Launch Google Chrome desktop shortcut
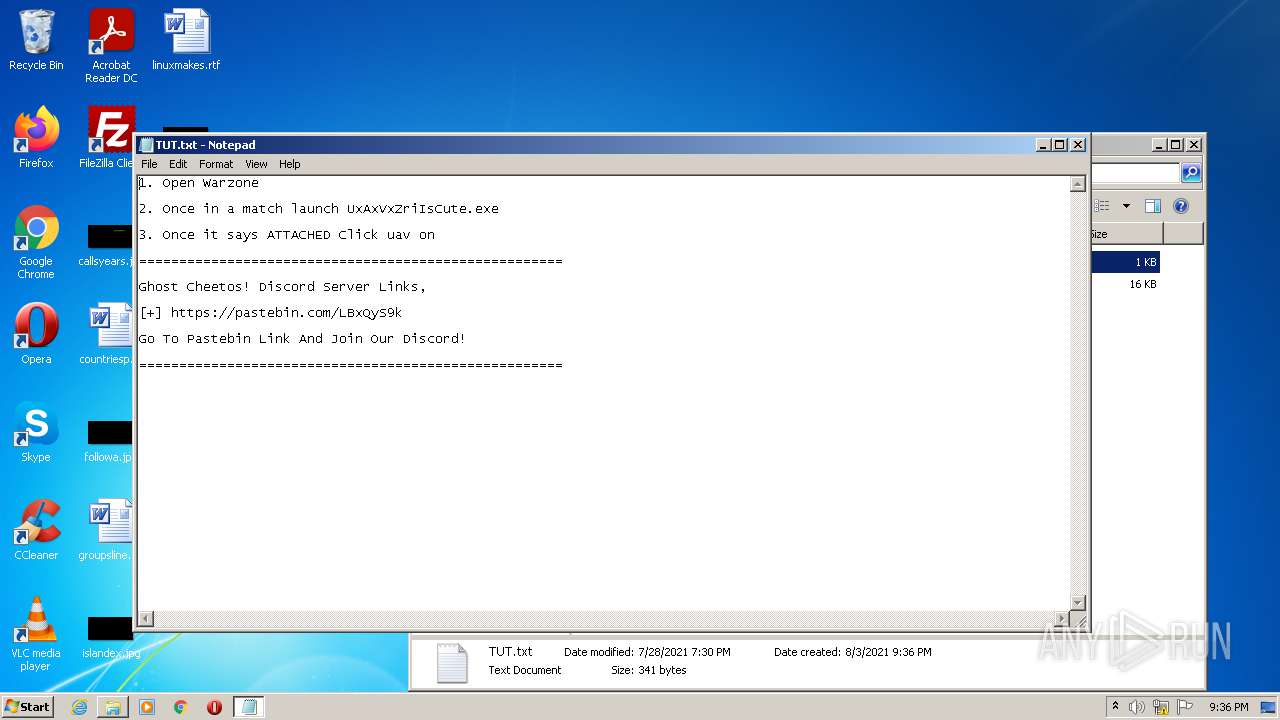This screenshot has height=720, width=1280. [x=36, y=242]
